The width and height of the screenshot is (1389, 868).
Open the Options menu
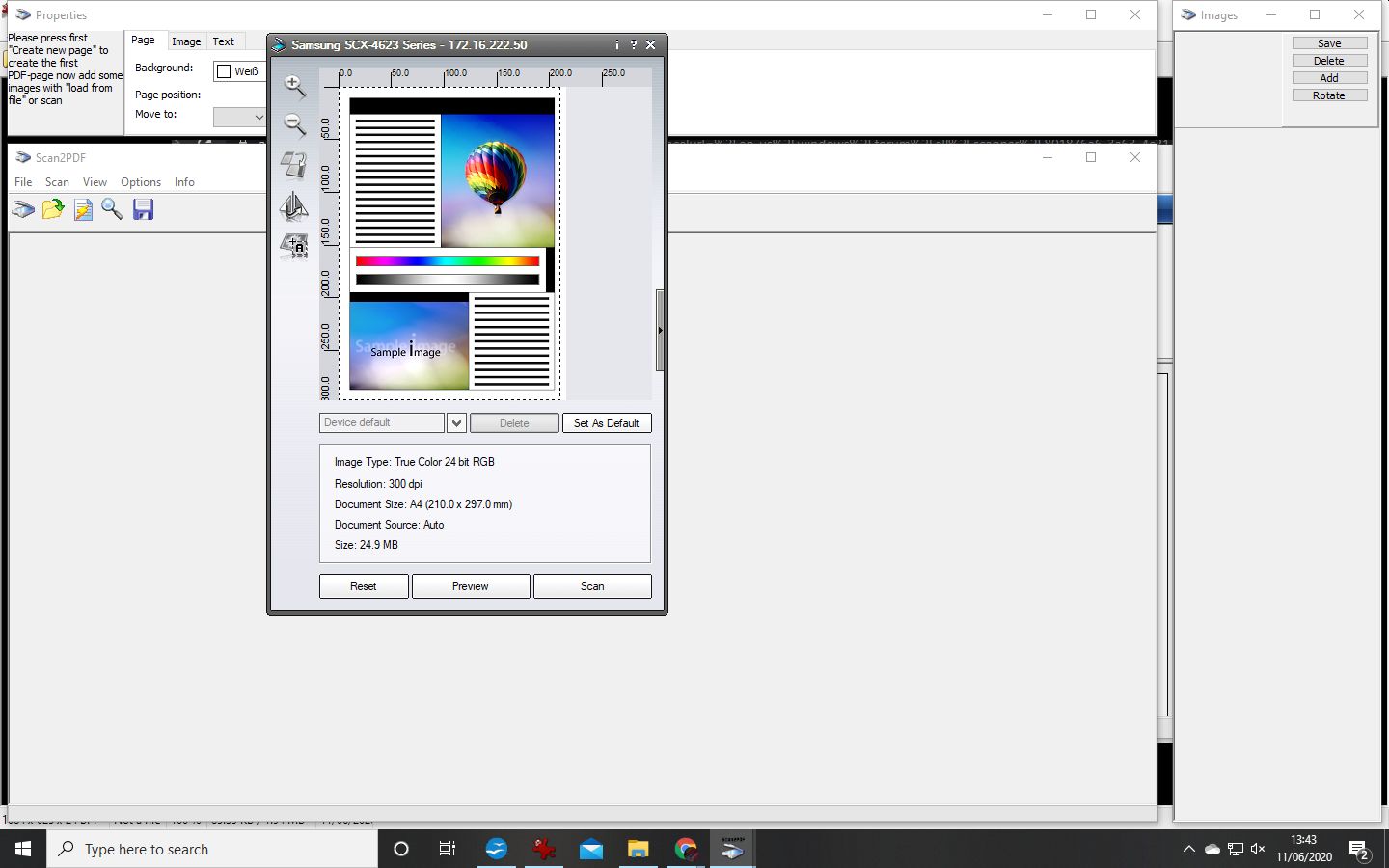click(141, 182)
